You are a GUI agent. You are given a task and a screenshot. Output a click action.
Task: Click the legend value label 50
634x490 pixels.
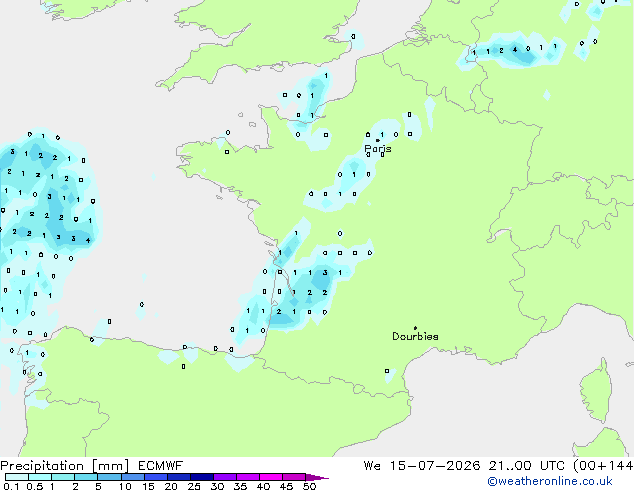coord(309,486)
